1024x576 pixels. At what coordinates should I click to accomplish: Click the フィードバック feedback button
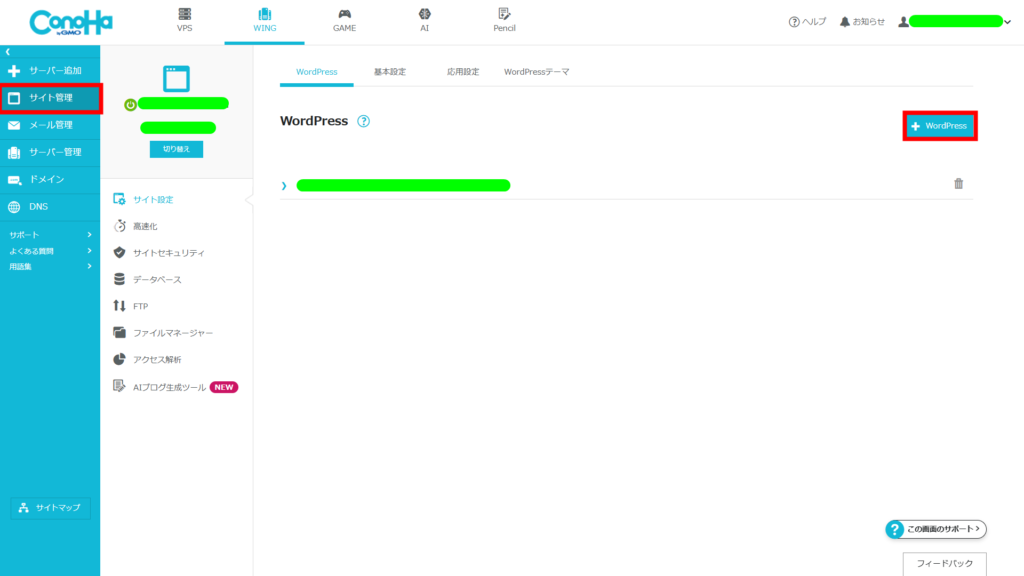pyautogui.click(x=944, y=564)
